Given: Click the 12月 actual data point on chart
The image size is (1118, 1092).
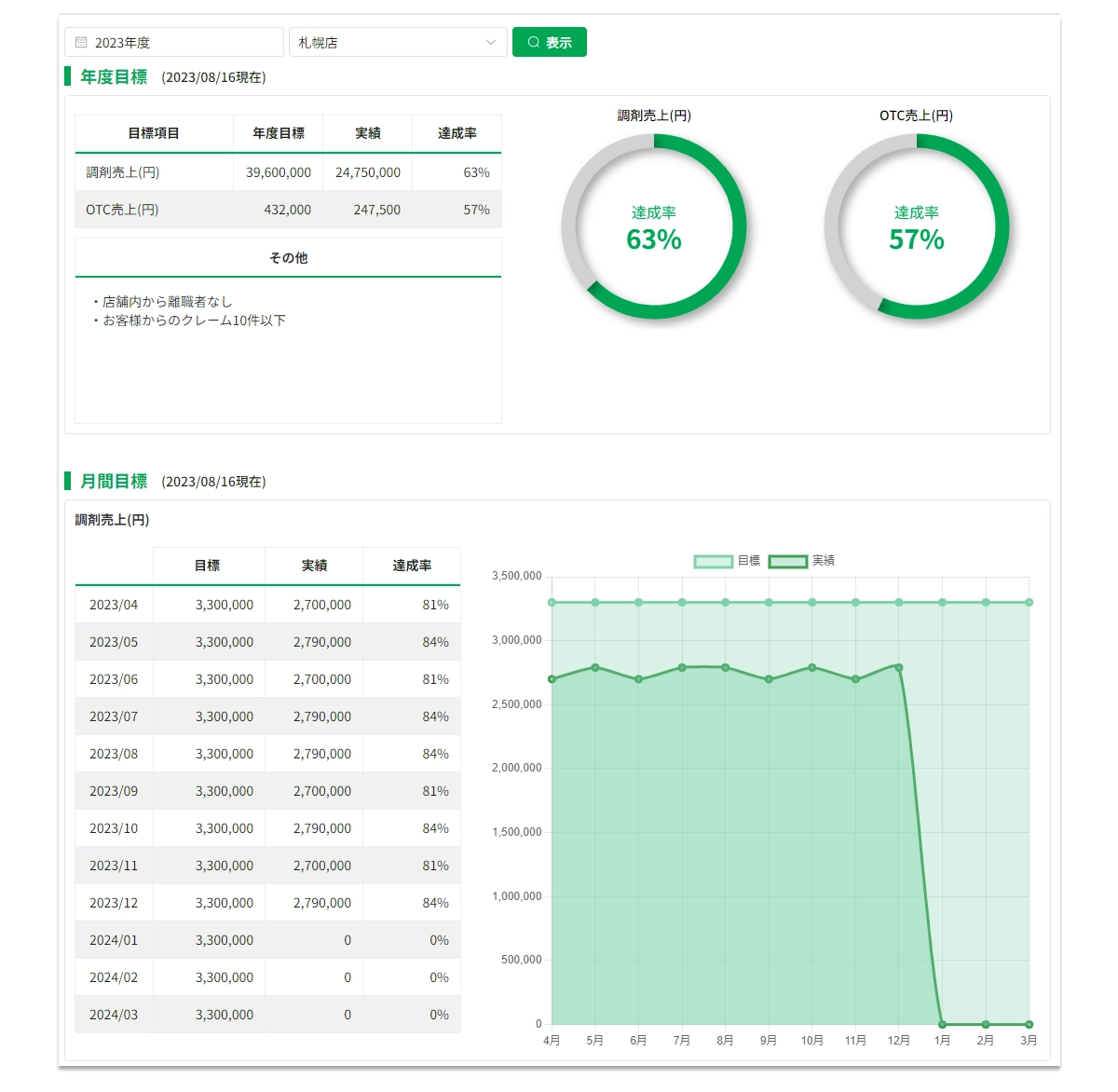Looking at the screenshot, I should pyautogui.click(x=899, y=667).
